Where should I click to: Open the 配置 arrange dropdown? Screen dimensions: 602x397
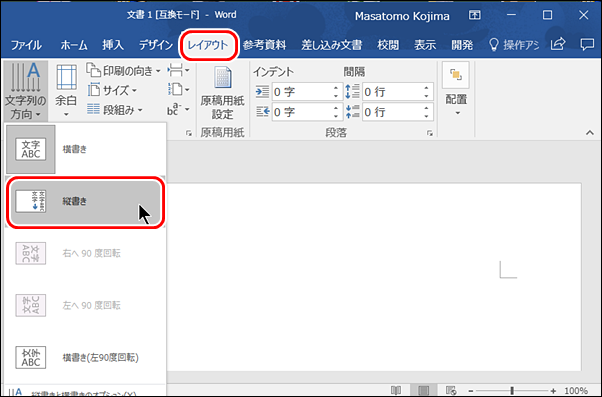tap(456, 90)
